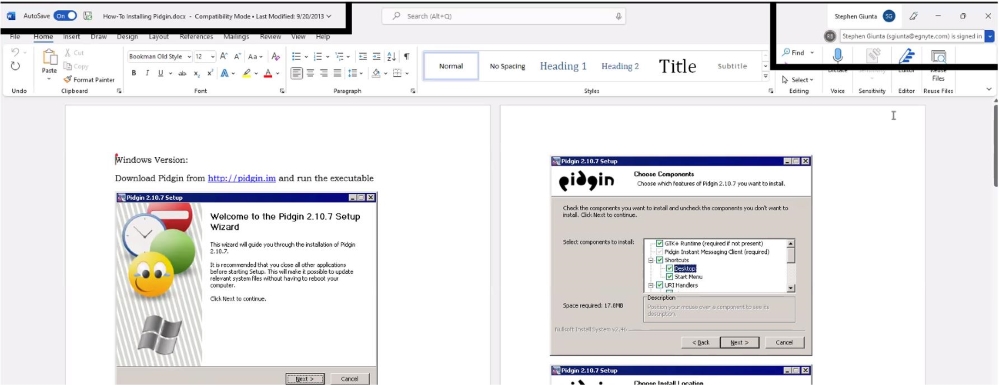This screenshot has width=1000, height=387.
Task: Open the Dictate microphone tool
Action: click(838, 56)
